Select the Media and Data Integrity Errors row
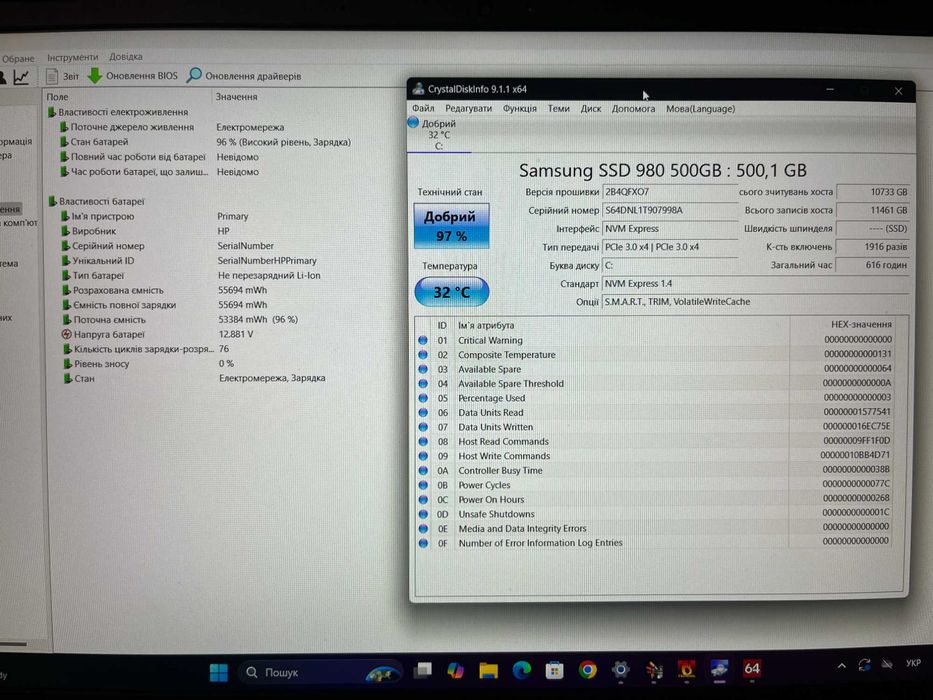 tap(657, 528)
